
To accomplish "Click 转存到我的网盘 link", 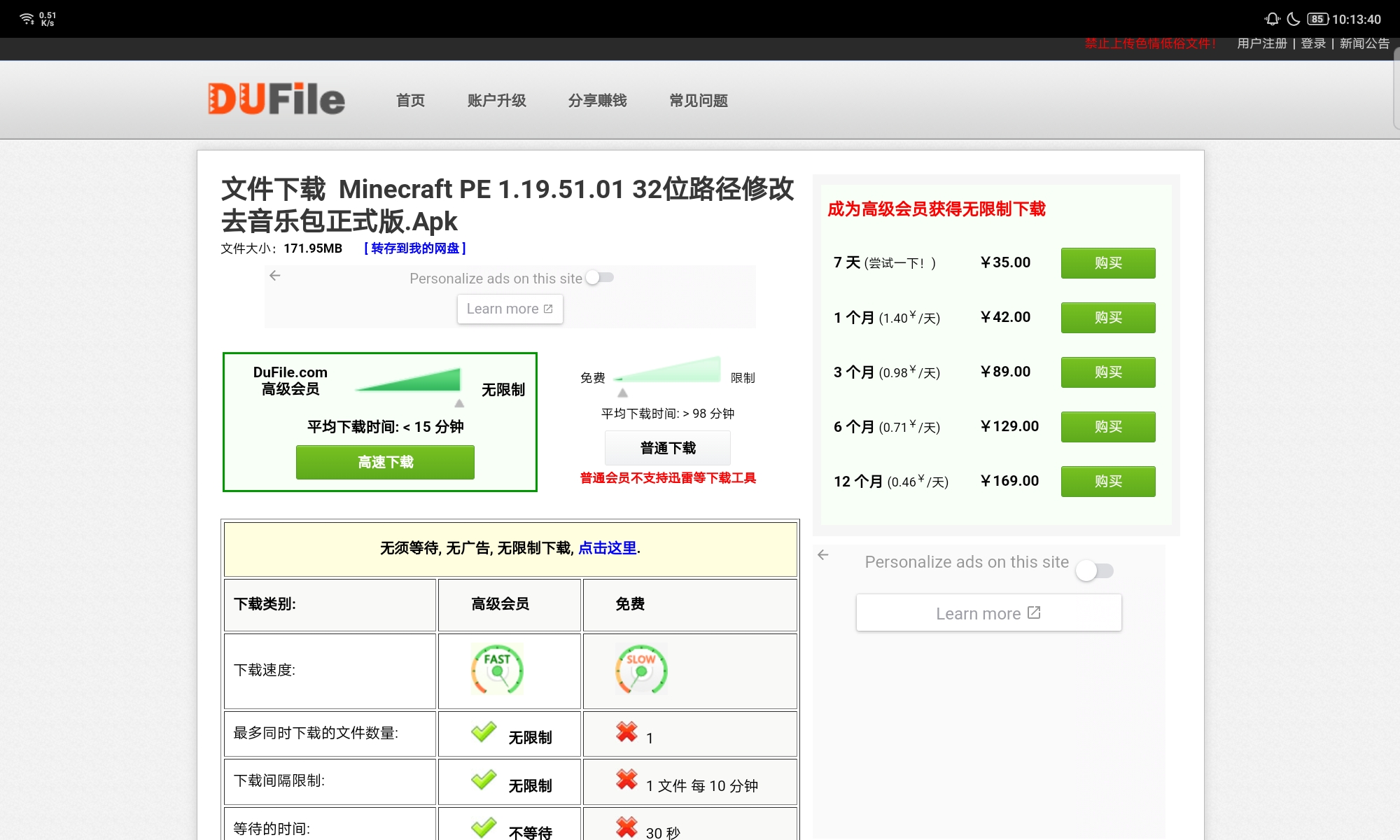I will pyautogui.click(x=415, y=248).
